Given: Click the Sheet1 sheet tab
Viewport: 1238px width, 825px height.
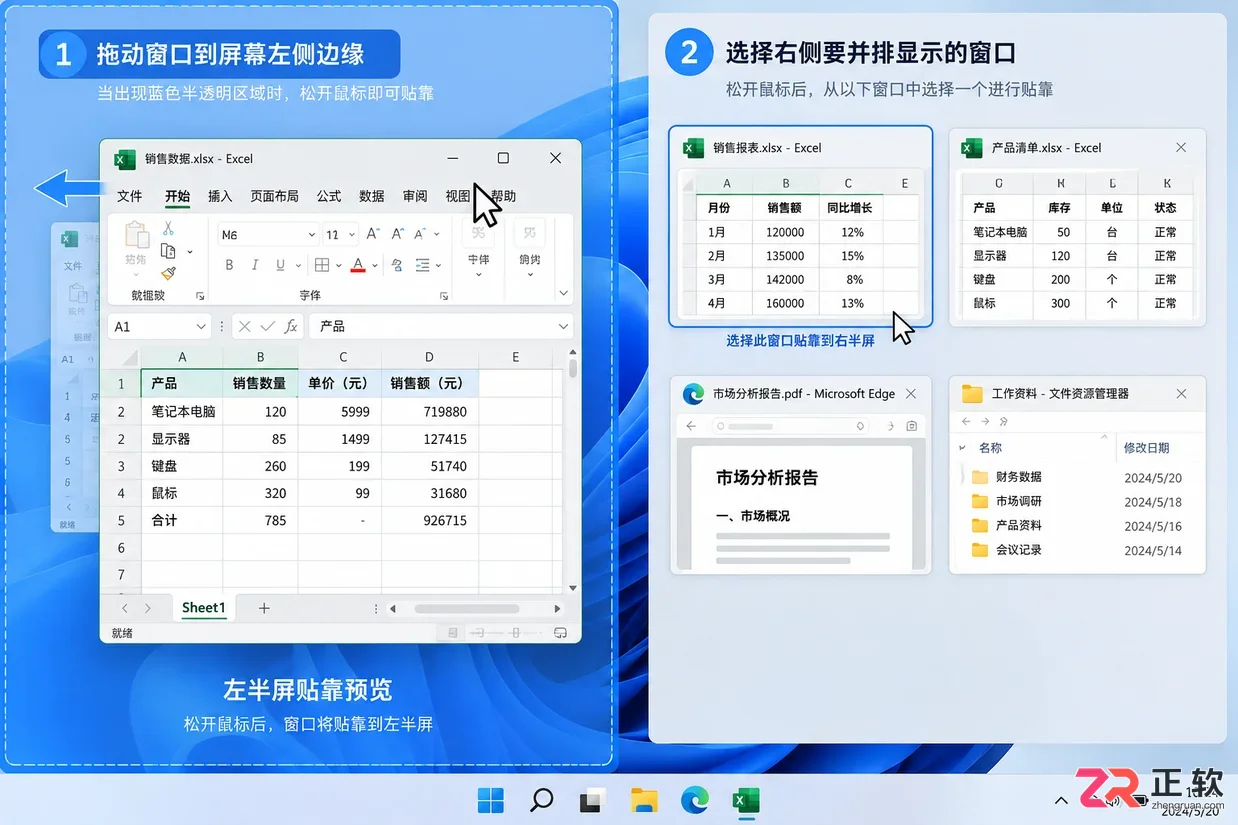Looking at the screenshot, I should coord(203,608).
